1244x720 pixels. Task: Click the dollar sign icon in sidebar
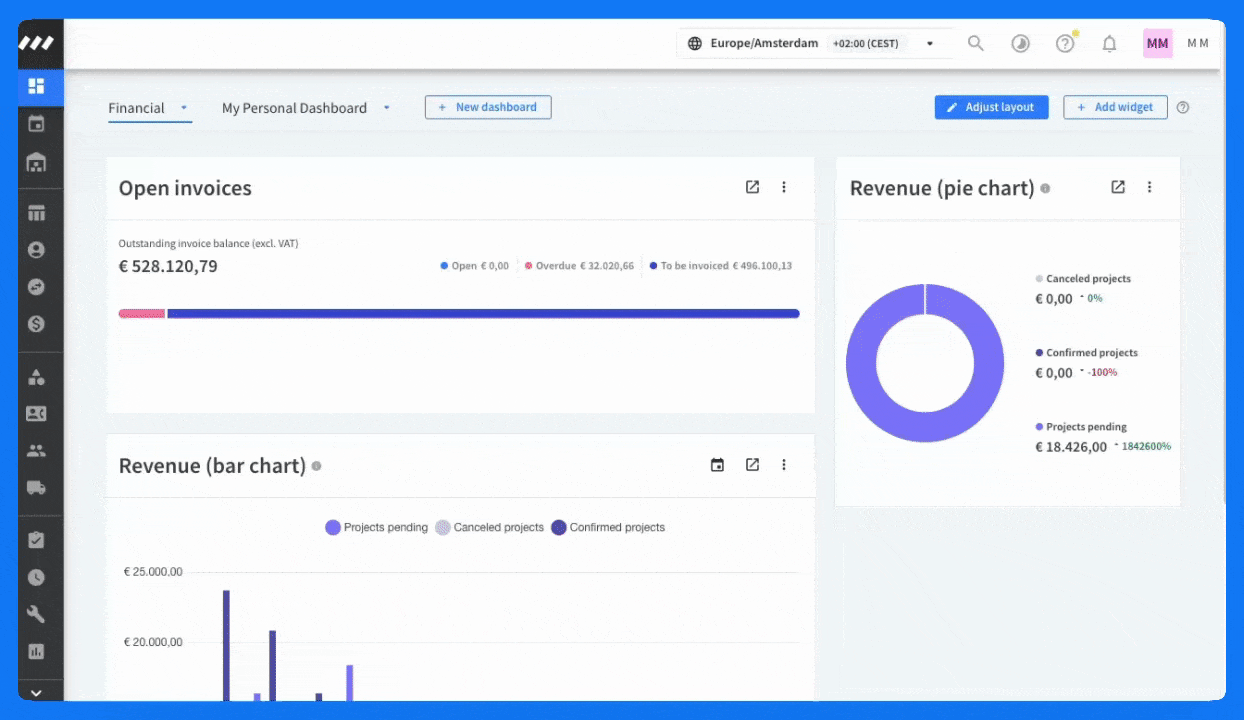[36, 324]
